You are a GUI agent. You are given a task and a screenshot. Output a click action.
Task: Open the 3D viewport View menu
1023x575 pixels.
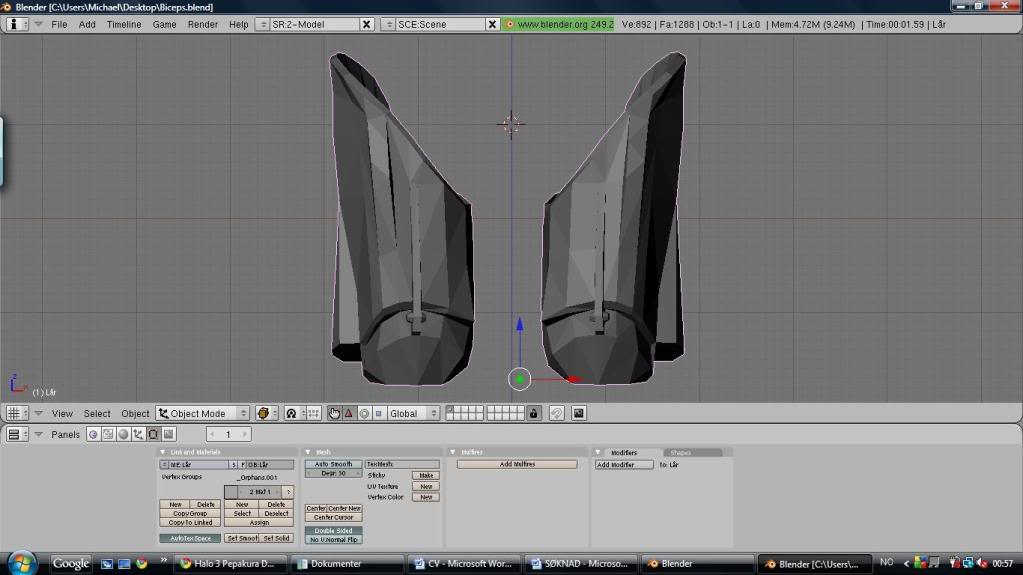point(62,413)
